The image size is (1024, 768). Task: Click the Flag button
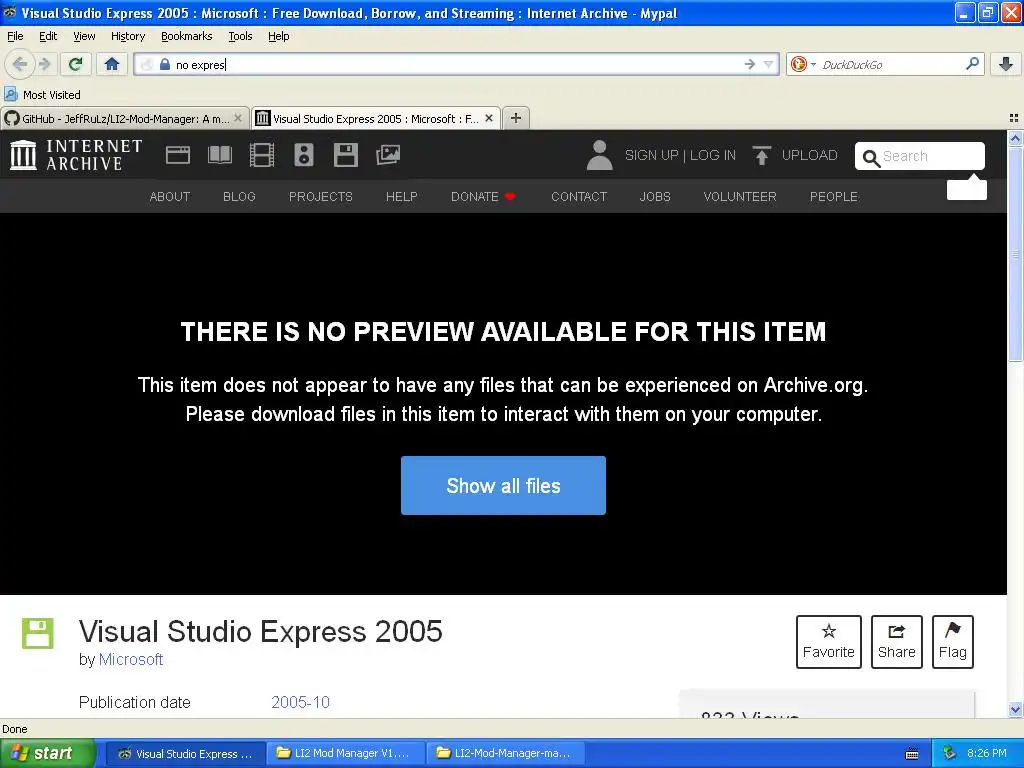click(953, 641)
